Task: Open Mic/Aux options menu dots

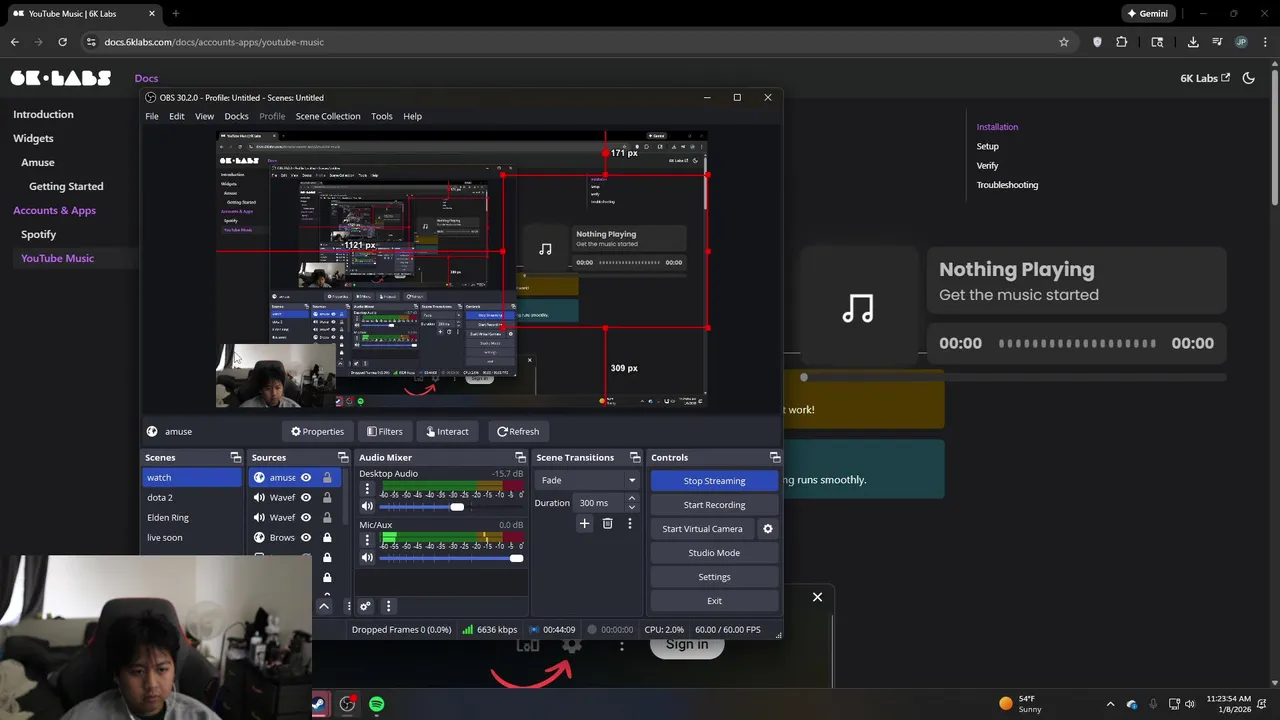Action: [367, 541]
